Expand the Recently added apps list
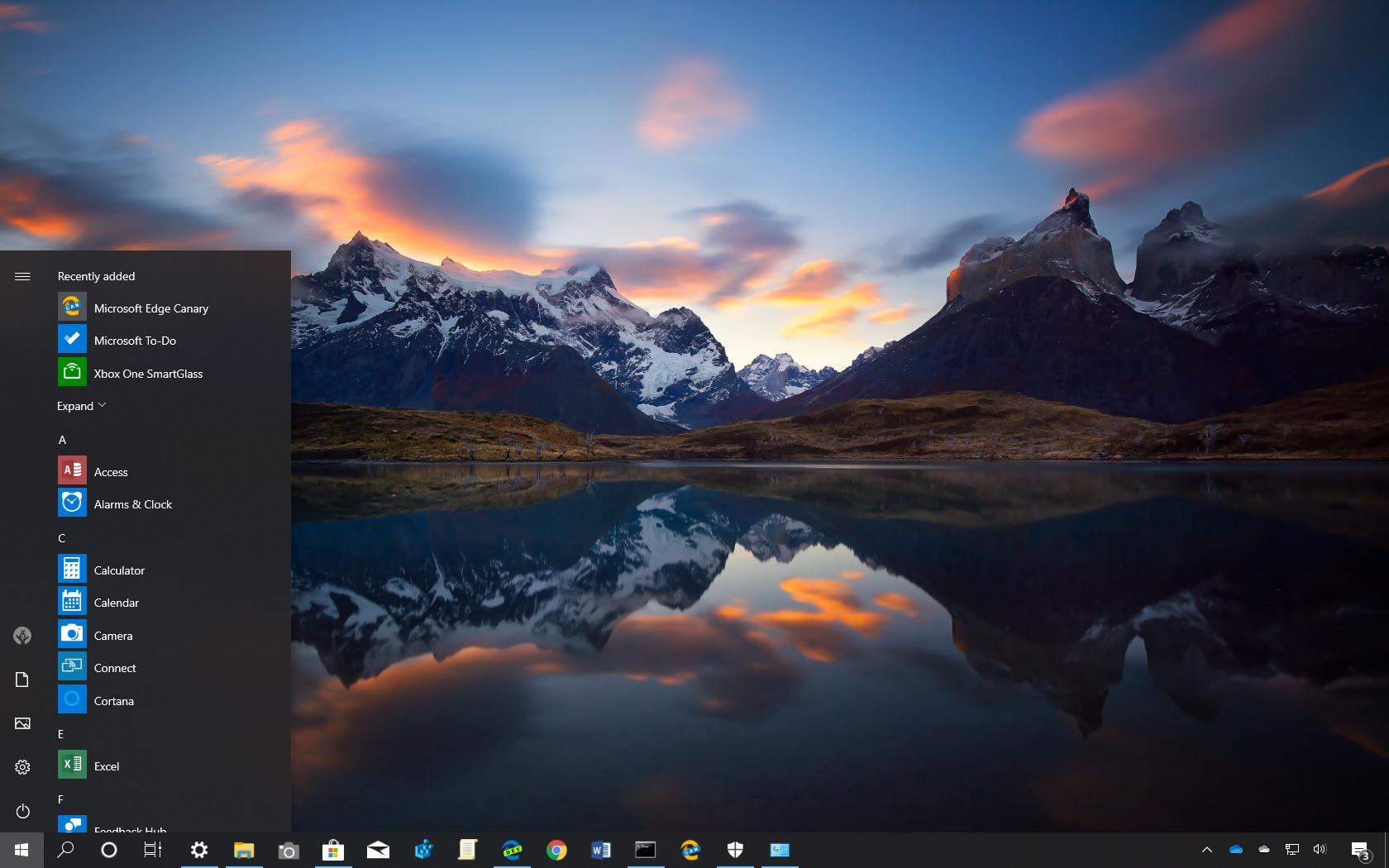Screen dimensions: 1389x868 (80, 405)
